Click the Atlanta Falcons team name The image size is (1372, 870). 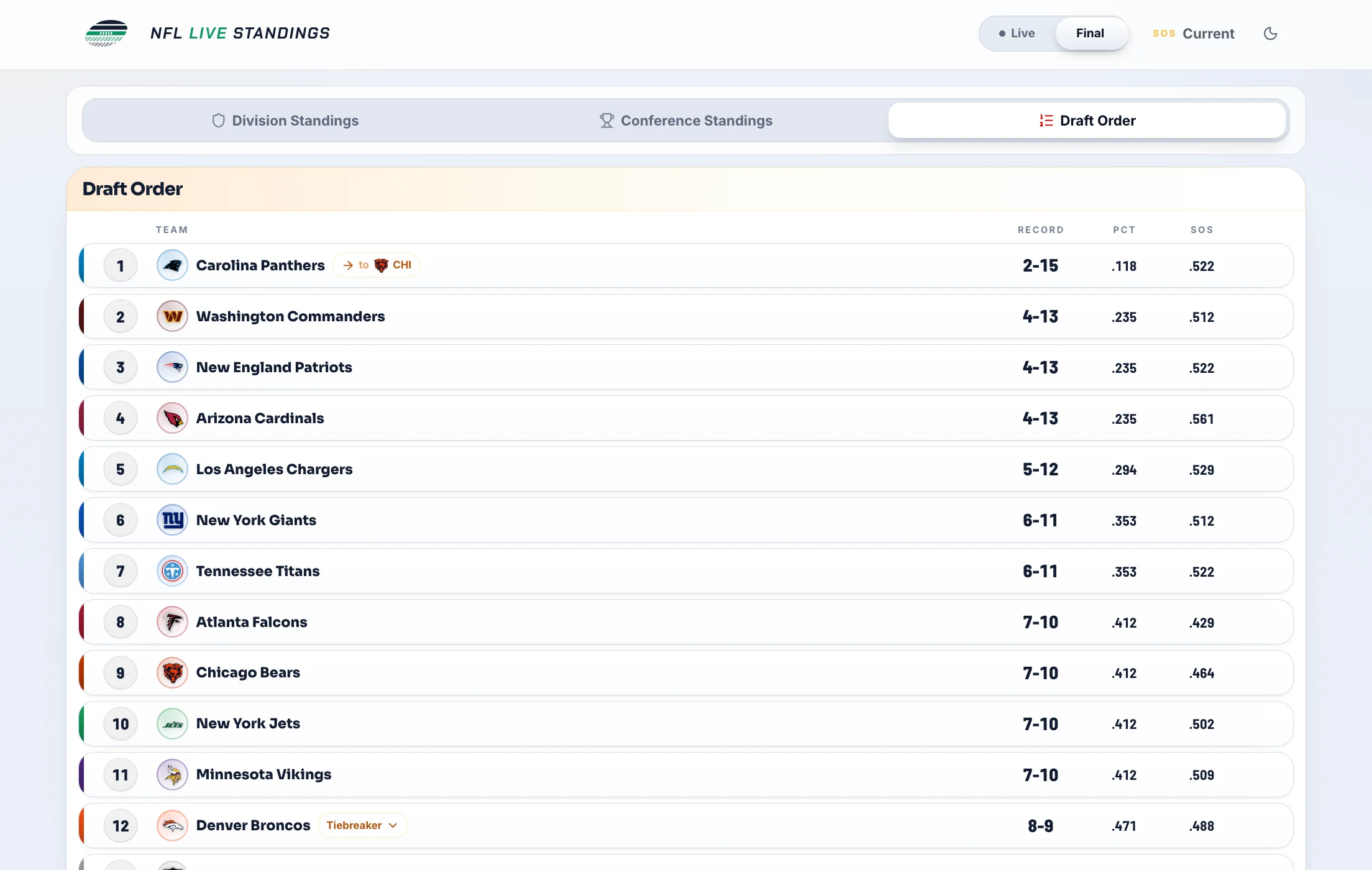(252, 622)
